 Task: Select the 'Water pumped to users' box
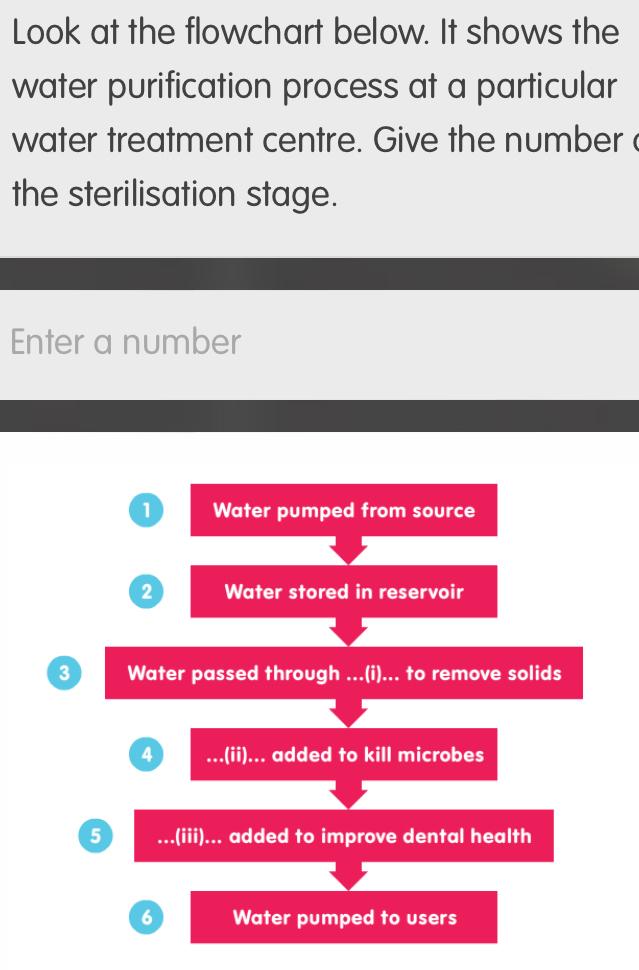tap(344, 917)
